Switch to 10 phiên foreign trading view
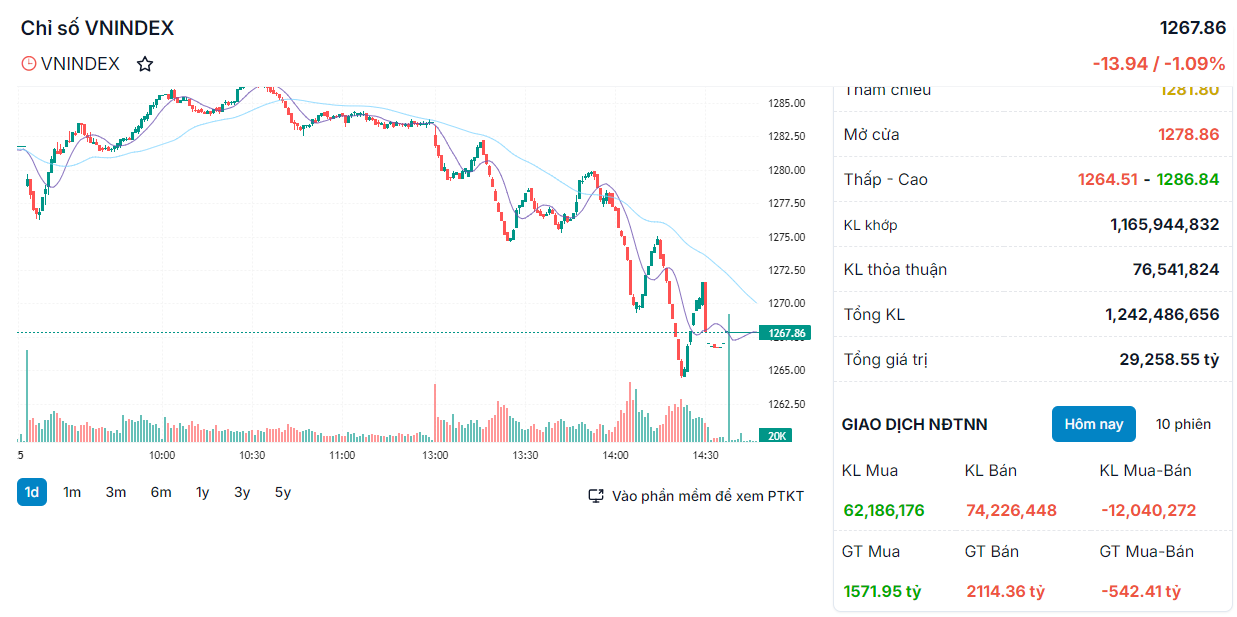The image size is (1237, 617). click(1183, 424)
